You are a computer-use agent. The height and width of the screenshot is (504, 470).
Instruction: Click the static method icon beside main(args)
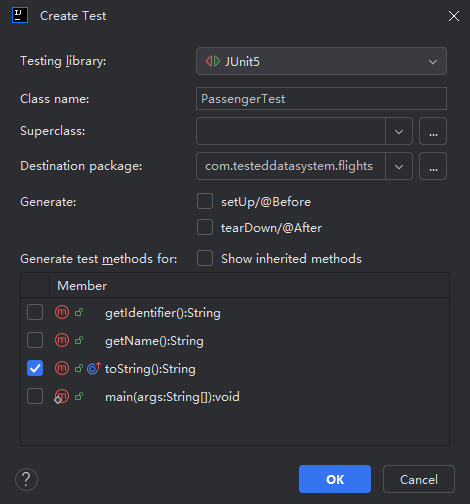pos(62,396)
